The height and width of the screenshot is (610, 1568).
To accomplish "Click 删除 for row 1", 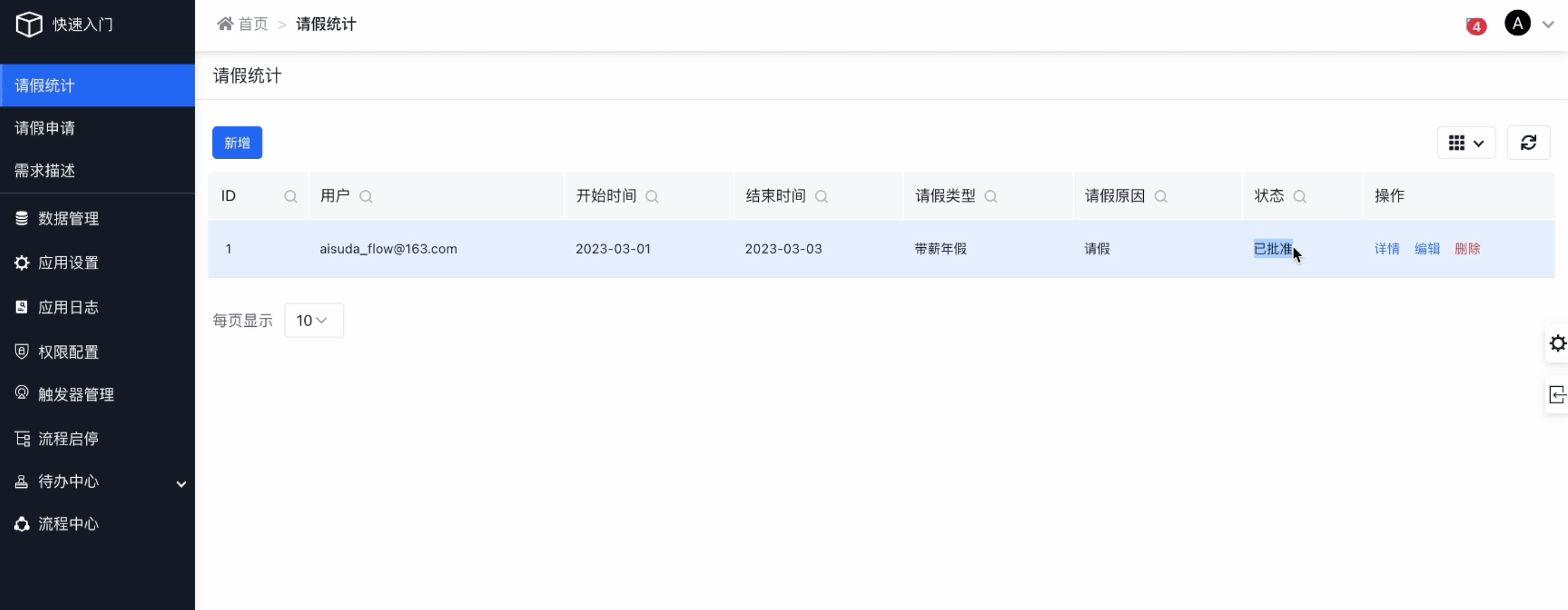I will (x=1467, y=248).
